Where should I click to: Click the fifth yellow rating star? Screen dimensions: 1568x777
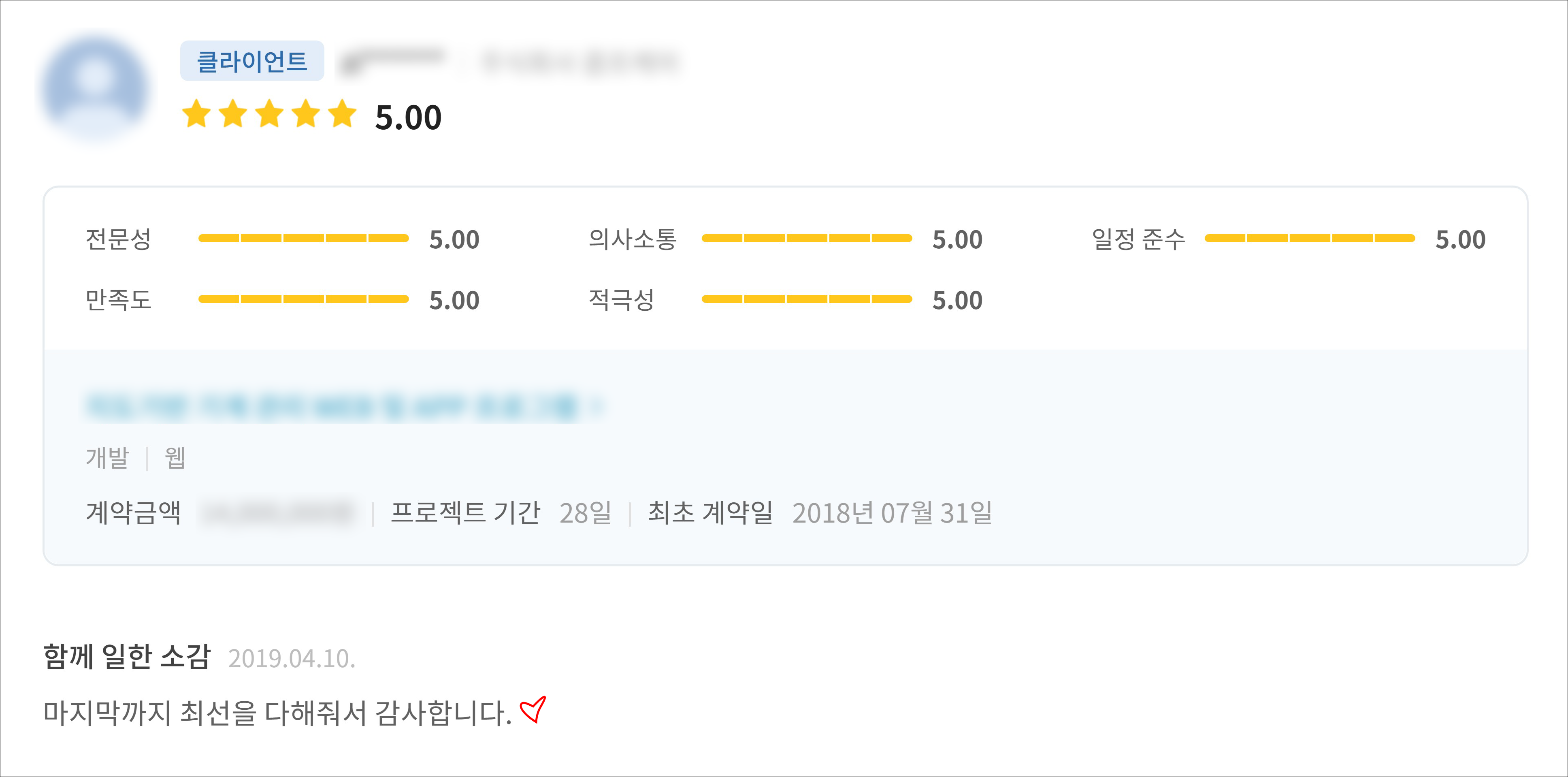pos(343,115)
